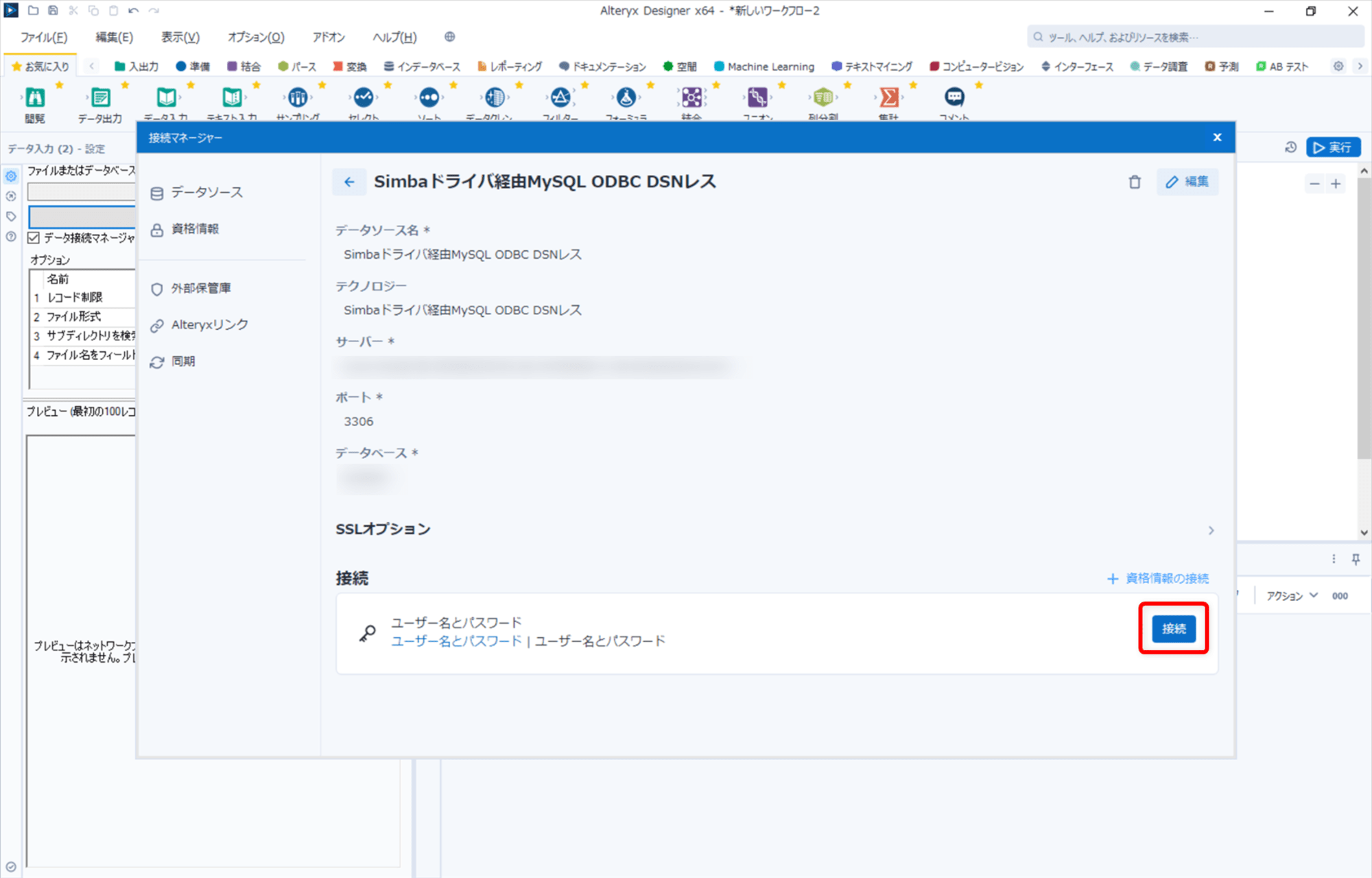1372x878 pixels.
Task: Open the 表示(V) menu
Action: point(180,37)
